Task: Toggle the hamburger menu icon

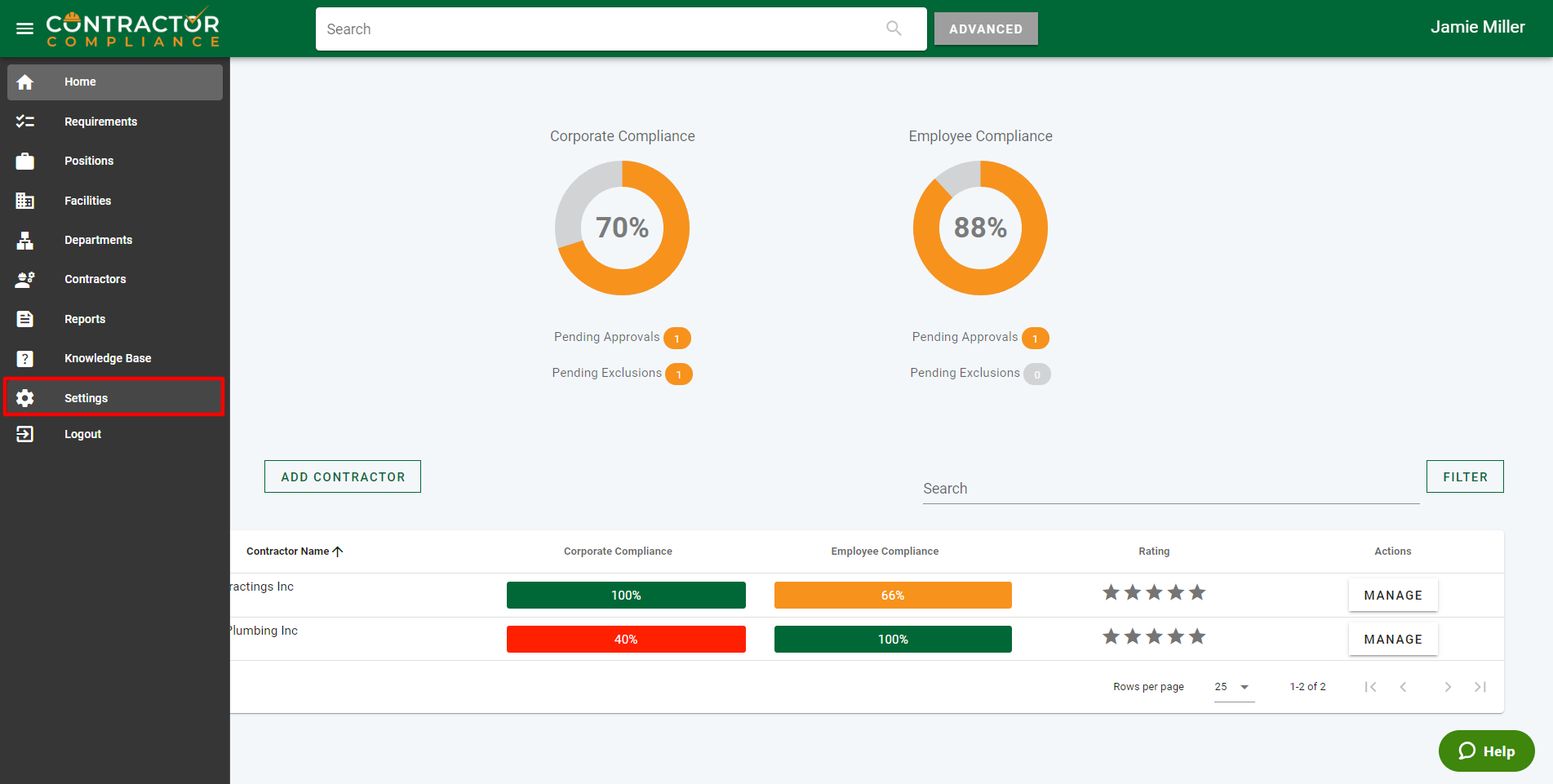Action: click(25, 29)
